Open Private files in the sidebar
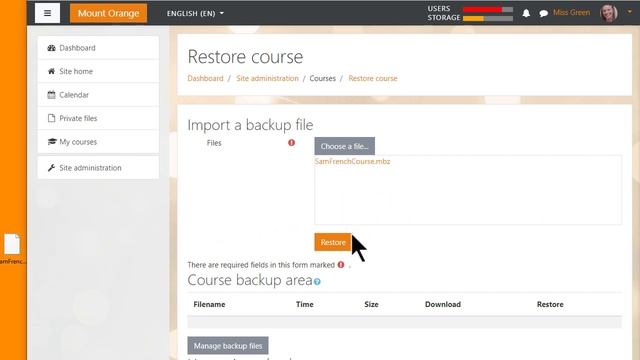 (x=98, y=118)
